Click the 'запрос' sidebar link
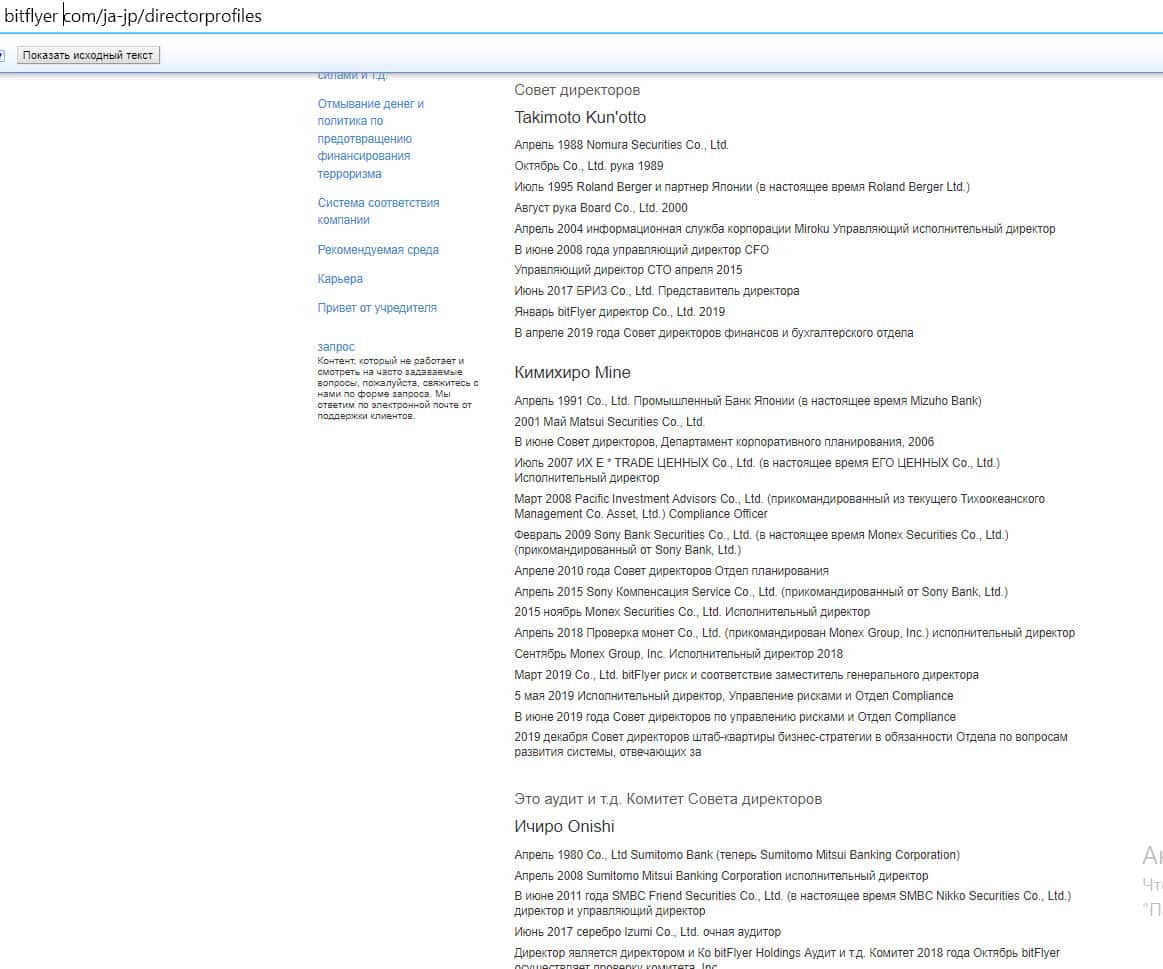 pyautogui.click(x=336, y=346)
